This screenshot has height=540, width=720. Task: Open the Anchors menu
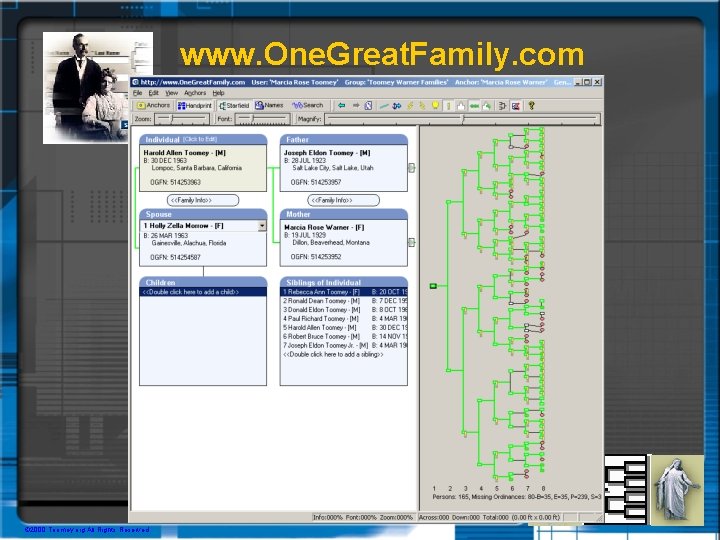(195, 93)
